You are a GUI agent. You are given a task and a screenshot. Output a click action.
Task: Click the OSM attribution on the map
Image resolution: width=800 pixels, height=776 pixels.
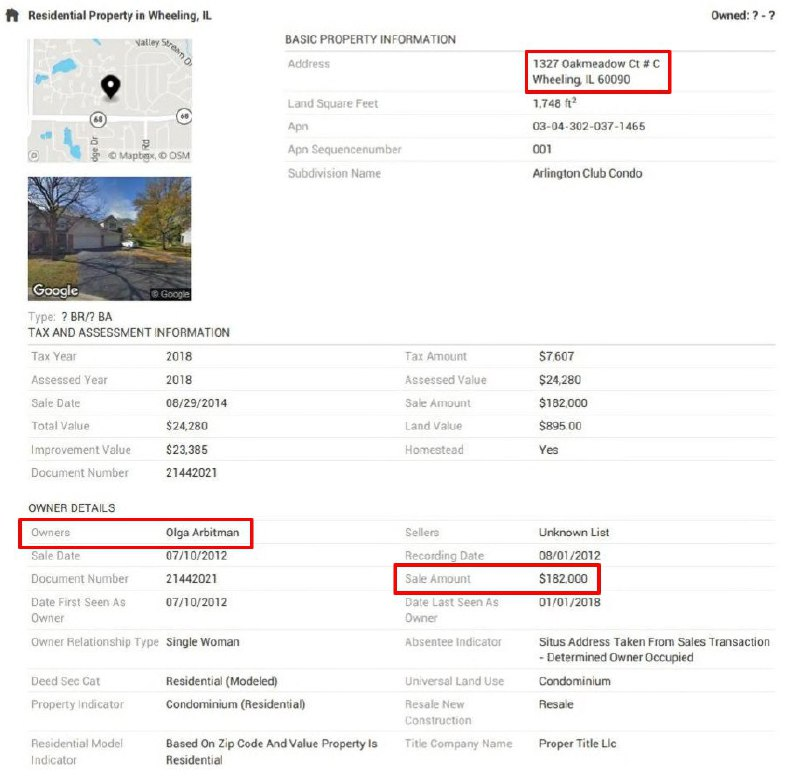click(173, 156)
